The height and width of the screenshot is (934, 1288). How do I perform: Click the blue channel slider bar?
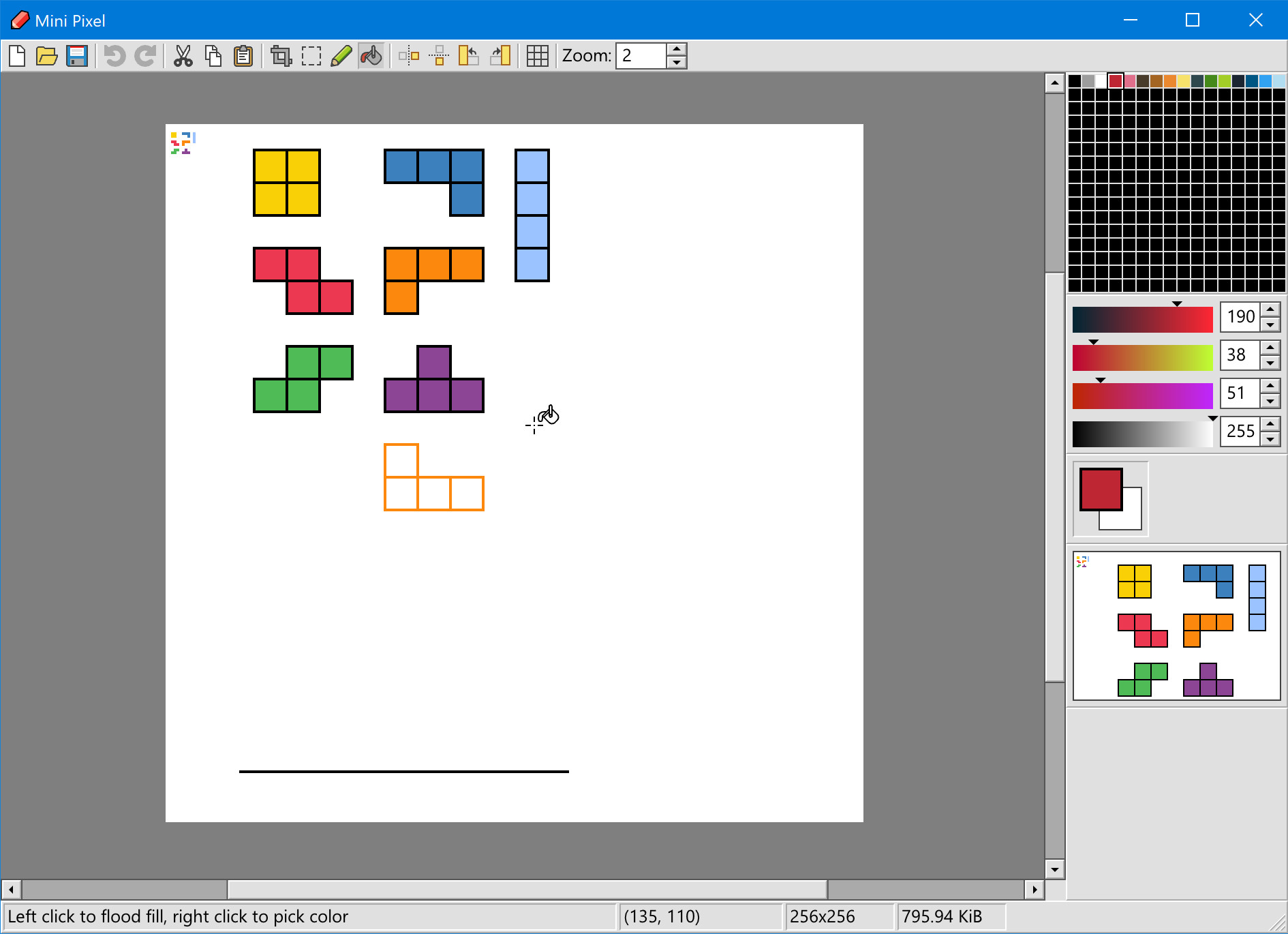click(x=1143, y=395)
